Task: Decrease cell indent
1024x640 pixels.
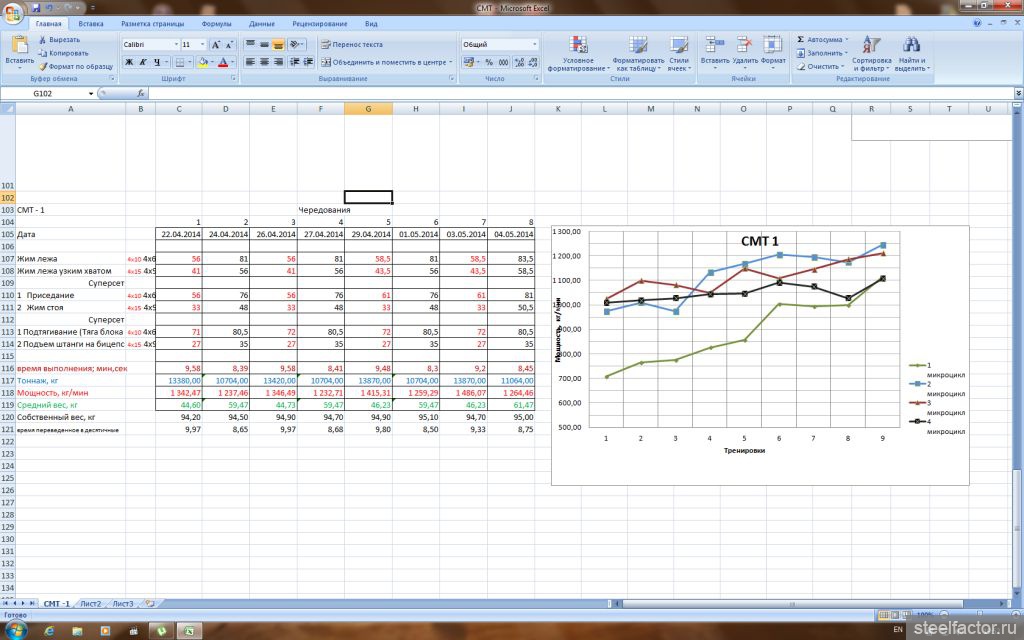Action: tap(295, 62)
